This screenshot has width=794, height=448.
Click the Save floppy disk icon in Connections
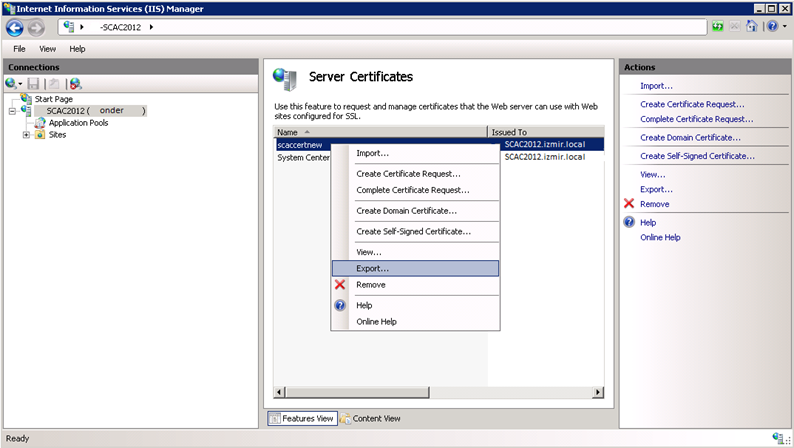(33, 84)
